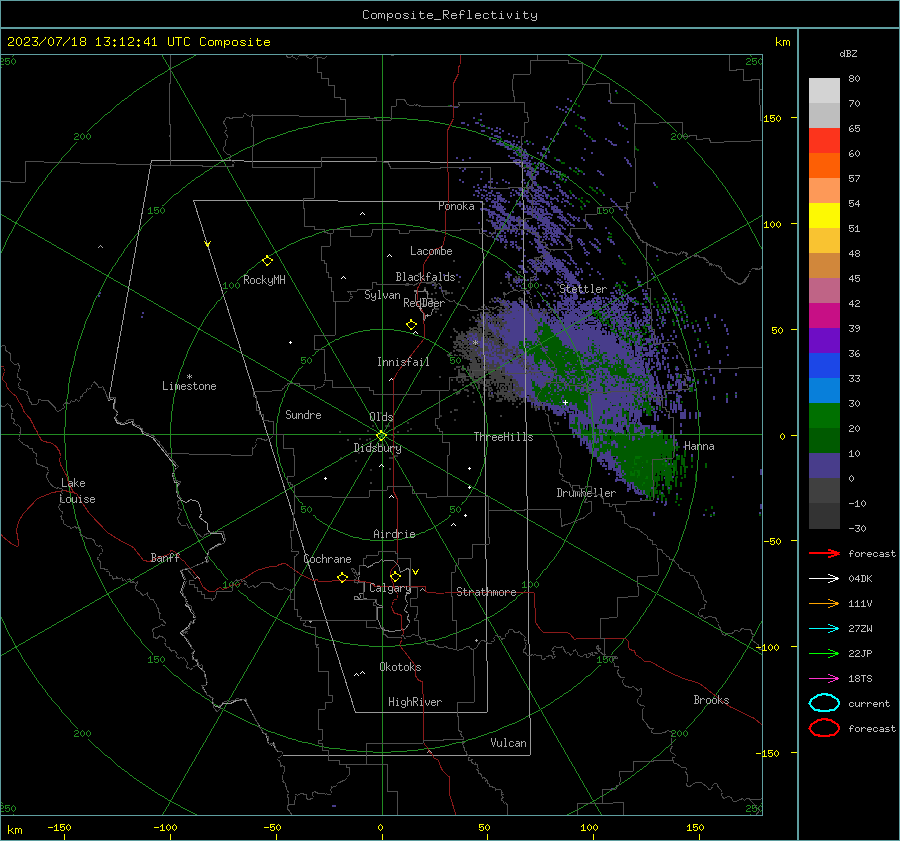Click the cyan current ellipse icon
Screen dimensions: 900x841
tap(824, 703)
